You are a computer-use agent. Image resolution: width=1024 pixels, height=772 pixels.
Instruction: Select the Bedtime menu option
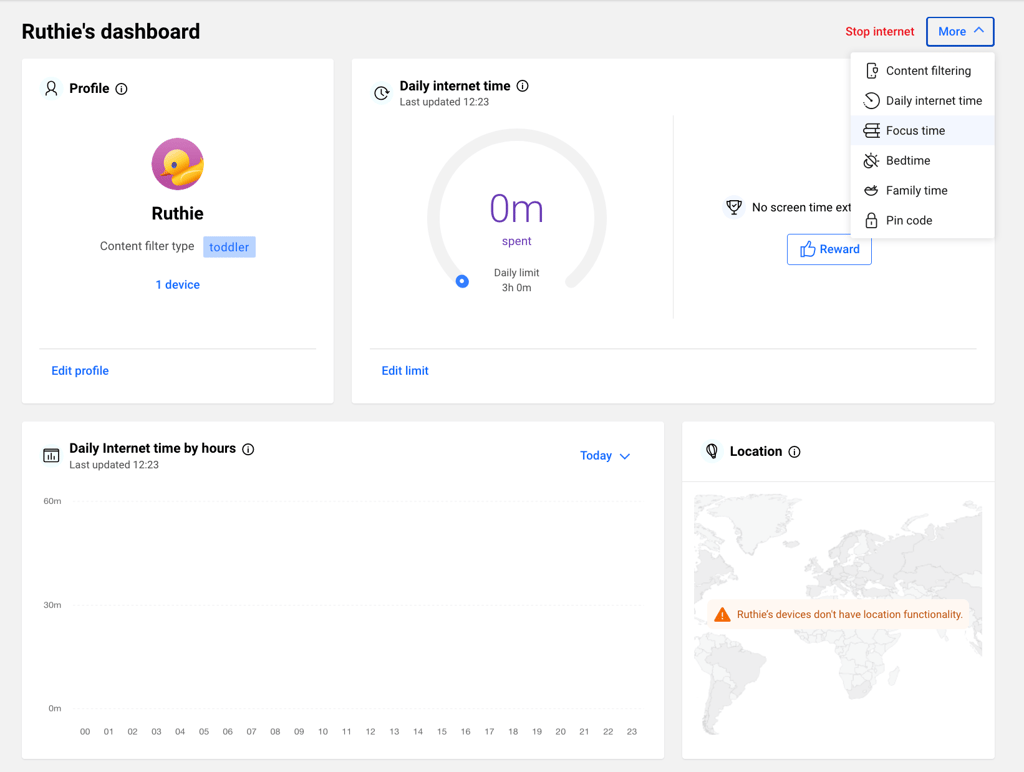coord(922,161)
